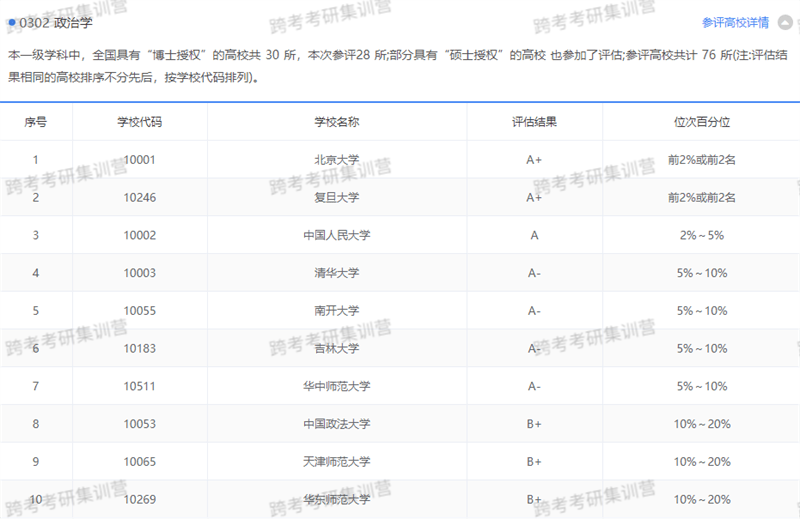Select the 华东师范大学 cell
This screenshot has height=519, width=800.
[337, 500]
